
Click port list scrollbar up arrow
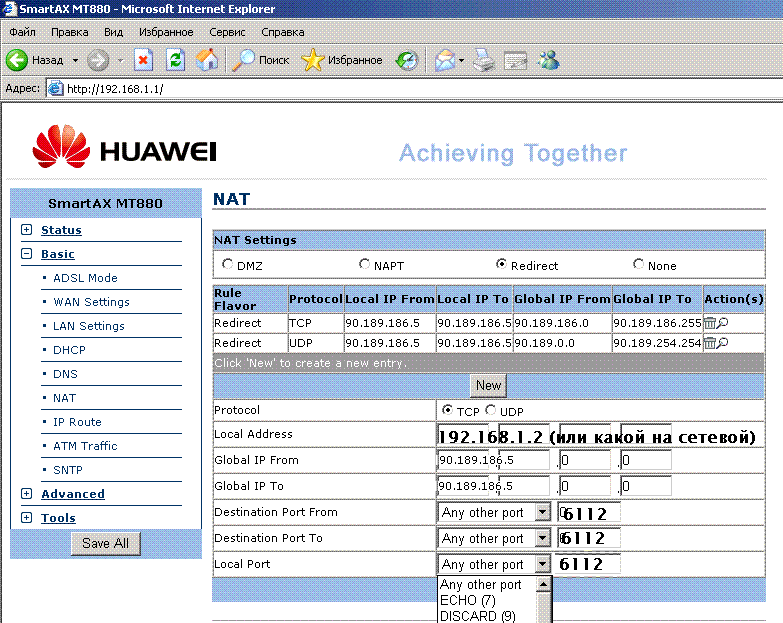click(543, 584)
